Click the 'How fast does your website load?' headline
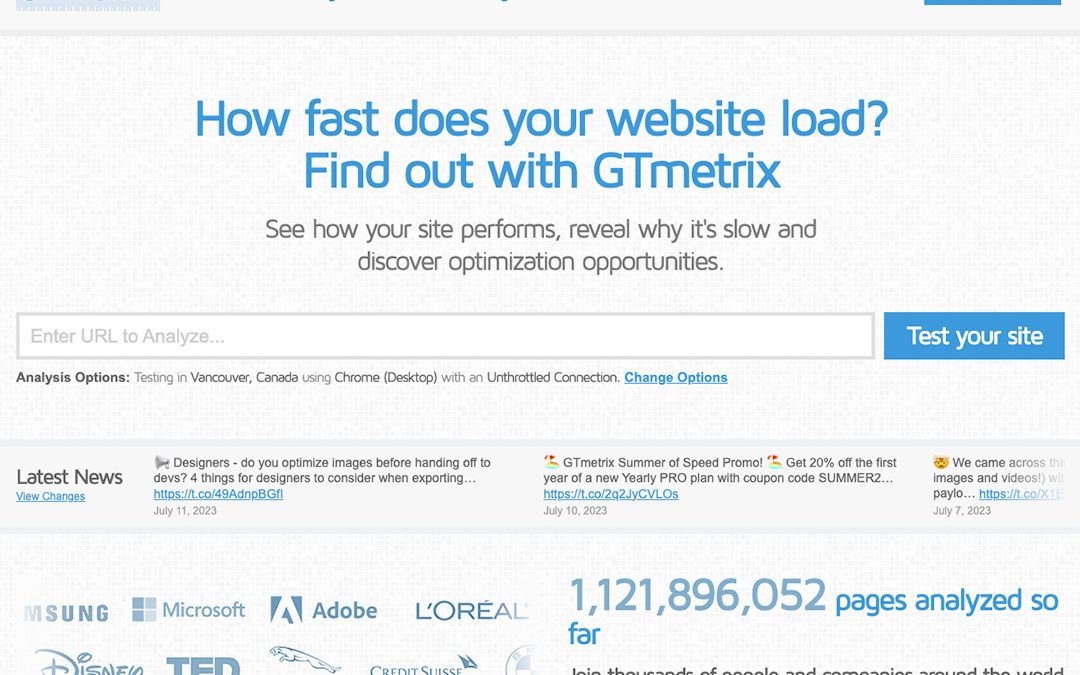Screen dimensions: 1080x675 point(541,119)
